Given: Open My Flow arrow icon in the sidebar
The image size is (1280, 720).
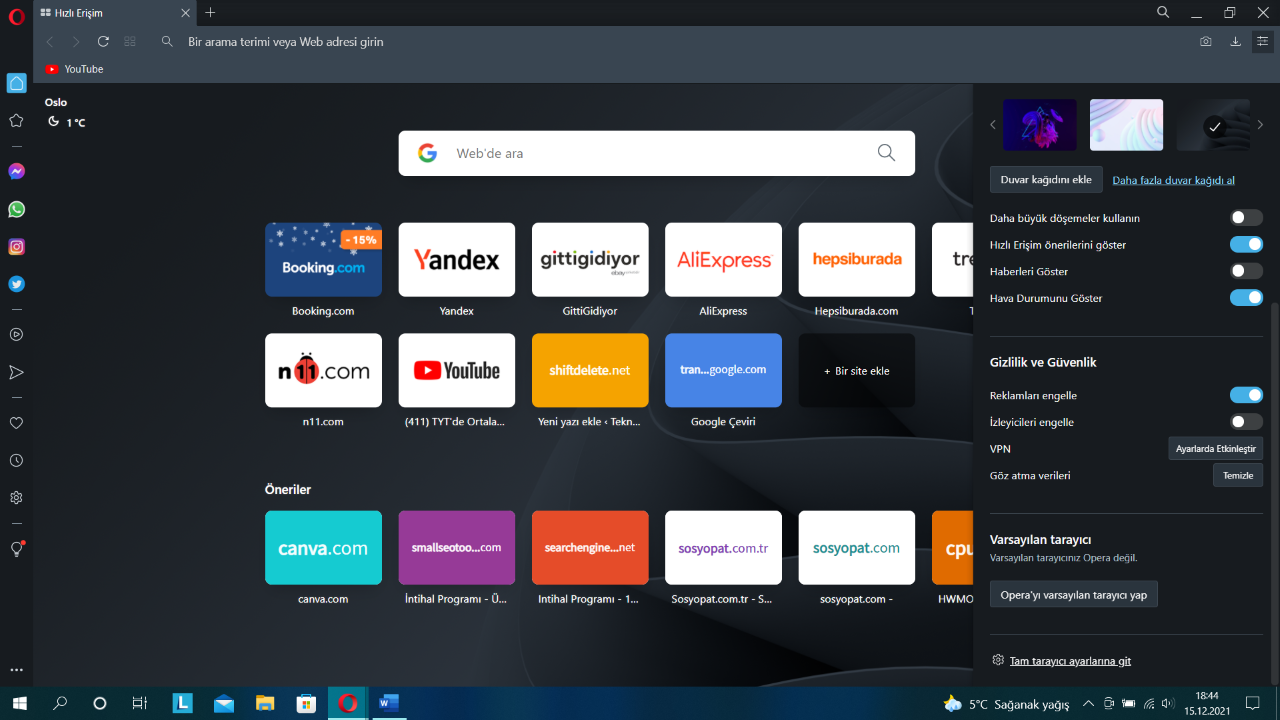Looking at the screenshot, I should [16, 372].
